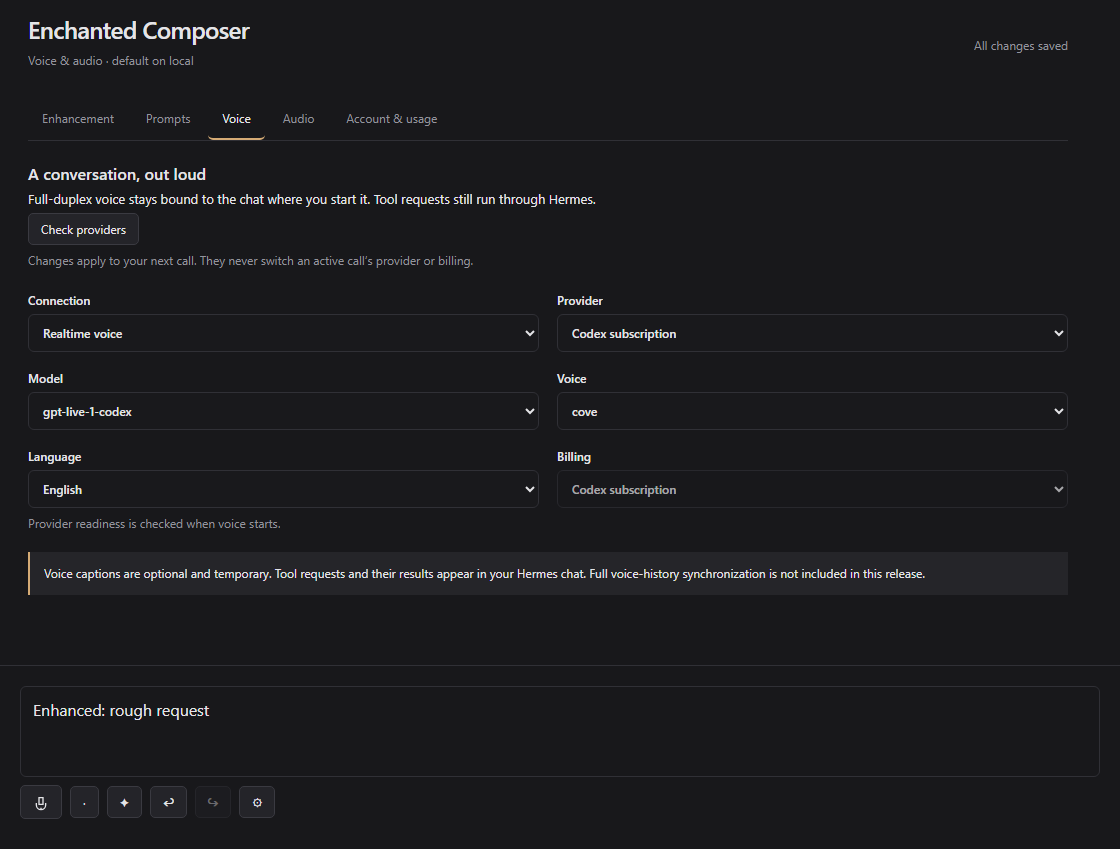Undo with the left-curved arrow button
The height and width of the screenshot is (849, 1120).
tap(169, 803)
